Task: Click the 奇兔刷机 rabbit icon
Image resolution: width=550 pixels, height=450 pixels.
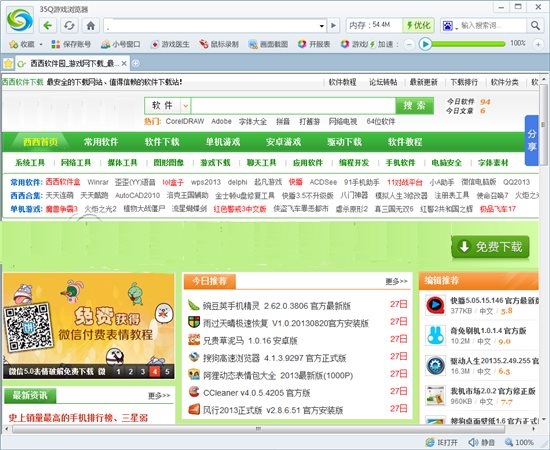Action: coord(435,335)
